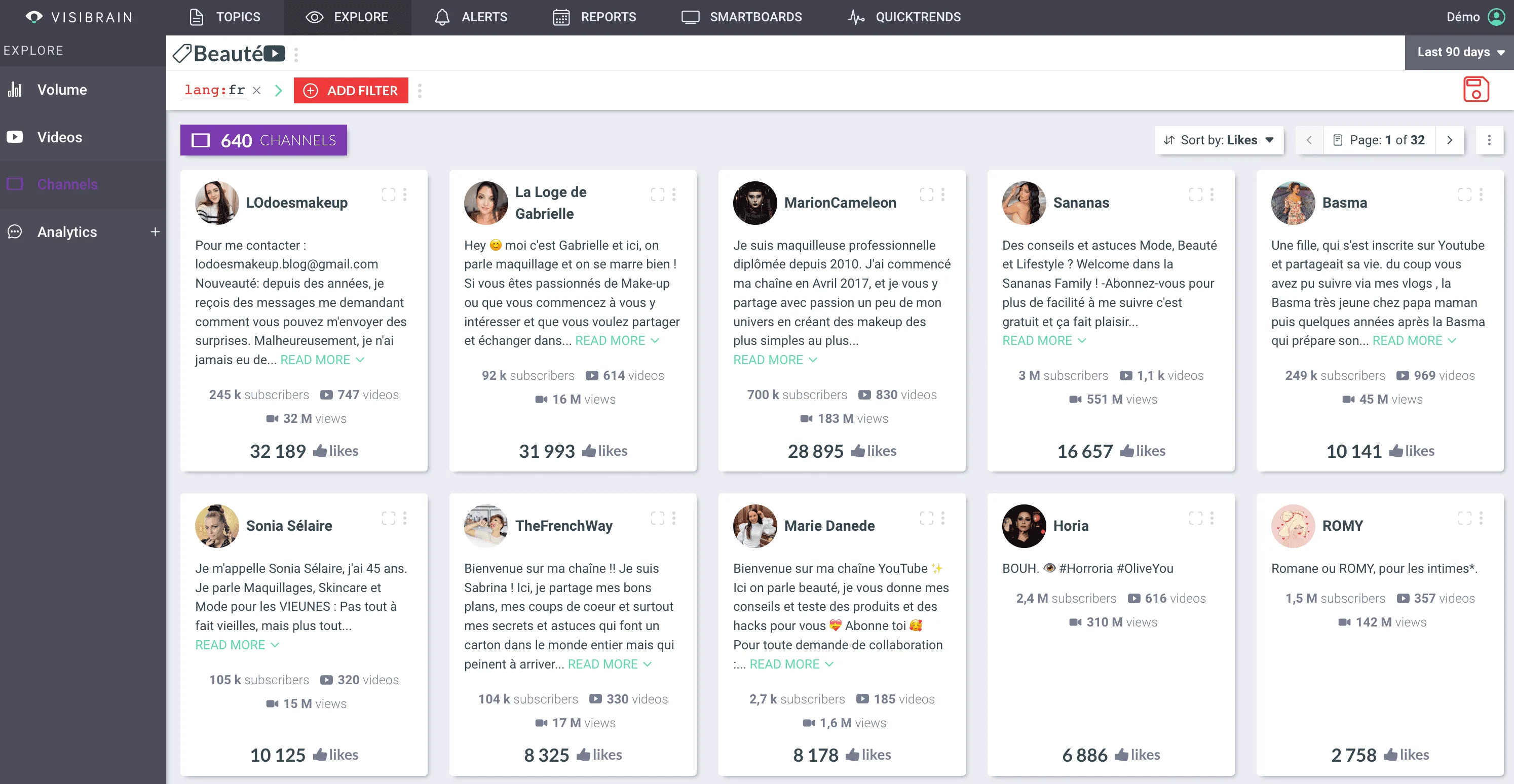This screenshot has height=784, width=1514.
Task: Open Basma card options menu
Action: tap(1481, 194)
